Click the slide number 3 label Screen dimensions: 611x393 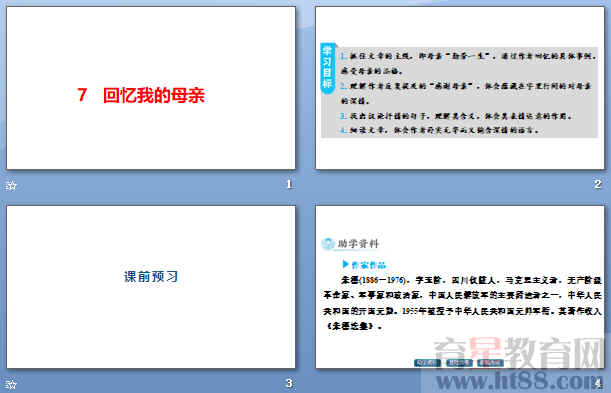[289, 383]
